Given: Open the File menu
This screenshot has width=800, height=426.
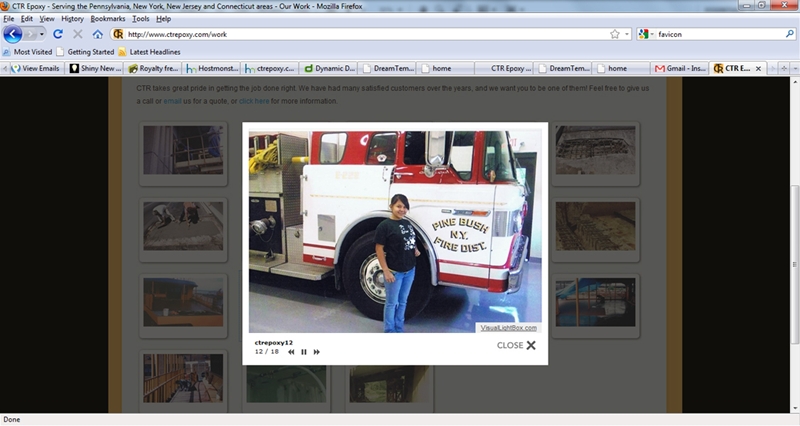Looking at the screenshot, I should pyautogui.click(x=9, y=19).
